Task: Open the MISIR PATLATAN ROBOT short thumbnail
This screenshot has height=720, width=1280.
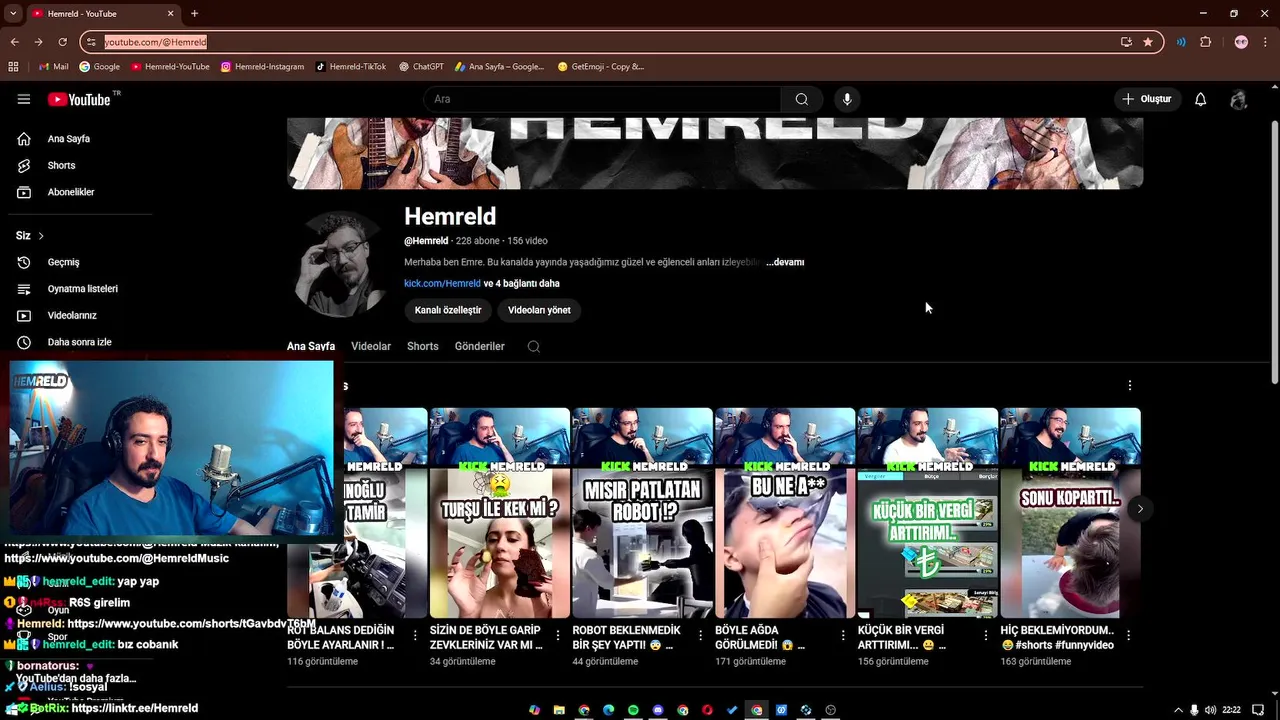Action: pyautogui.click(x=642, y=513)
